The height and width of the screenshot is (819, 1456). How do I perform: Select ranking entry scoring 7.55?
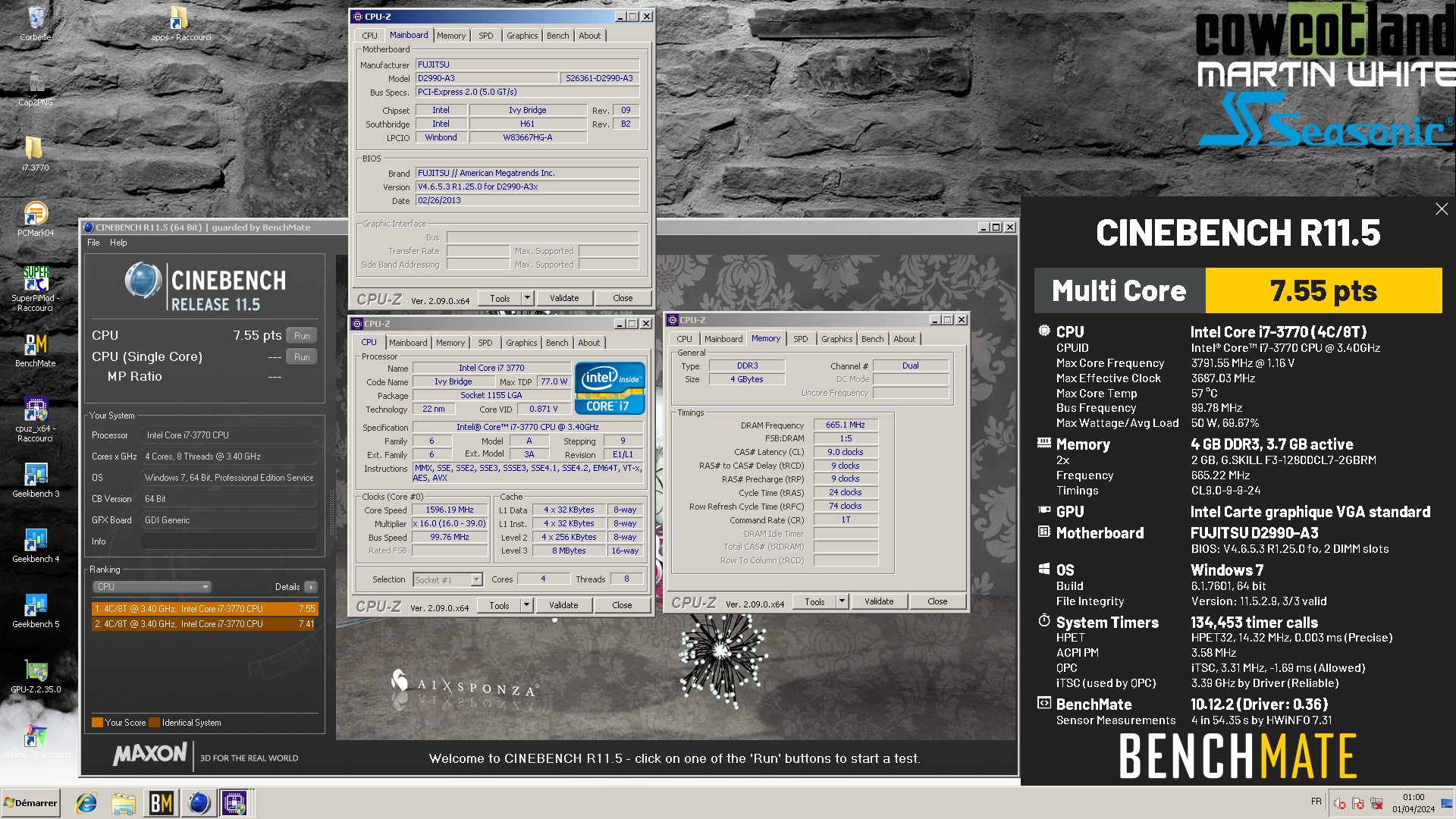[x=205, y=609]
